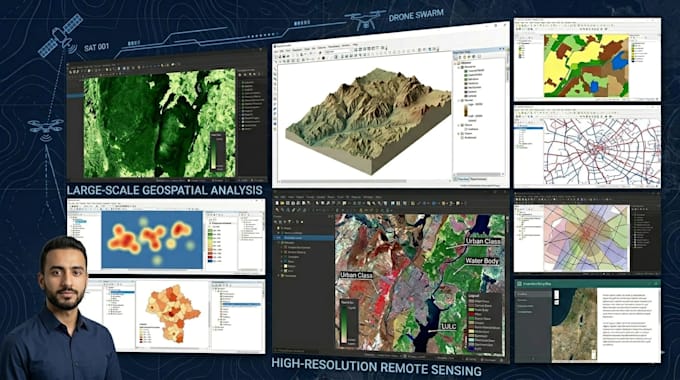Select the blue highlighted layer row in remote-sensing contents panel
The image size is (680, 380).
[x=303, y=238]
